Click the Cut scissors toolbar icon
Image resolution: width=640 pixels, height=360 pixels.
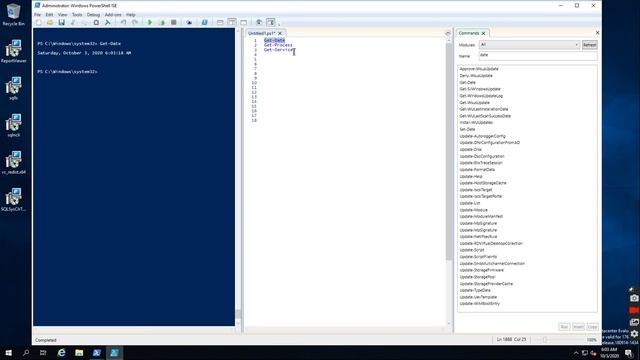[73, 22]
